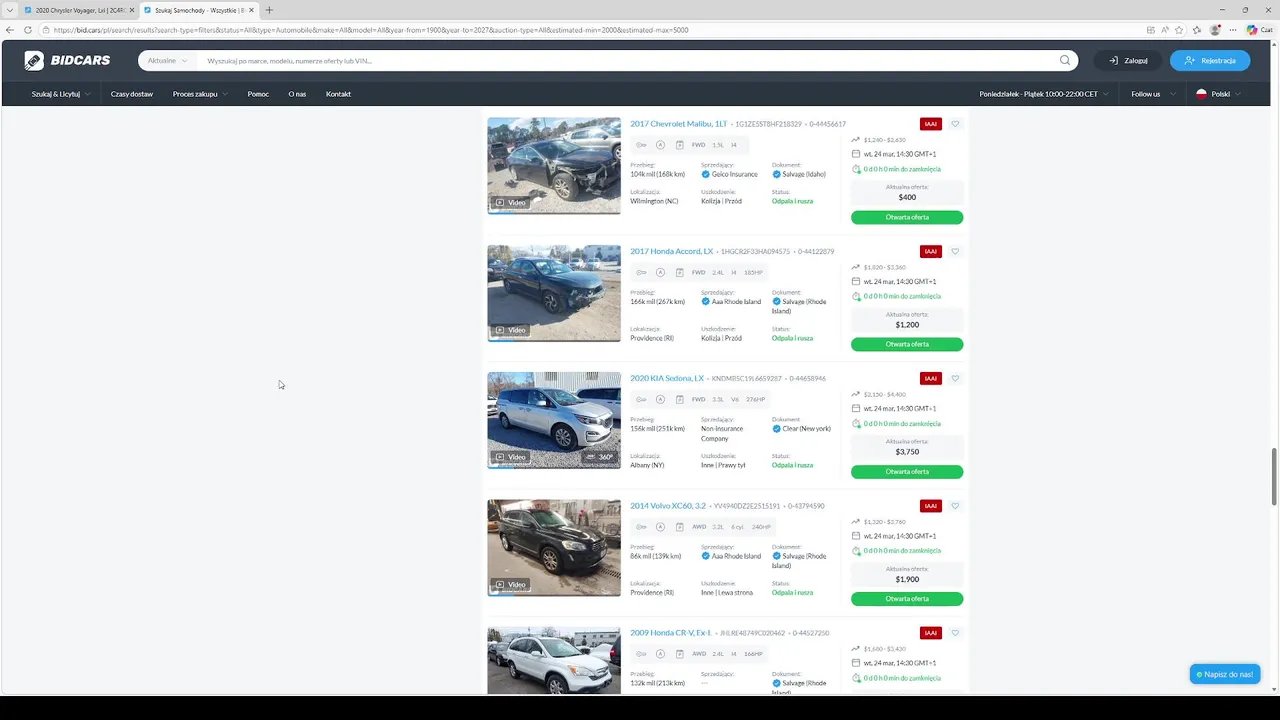1280x720 pixels.
Task: Click the Polish flag icon
Action: [1201, 94]
